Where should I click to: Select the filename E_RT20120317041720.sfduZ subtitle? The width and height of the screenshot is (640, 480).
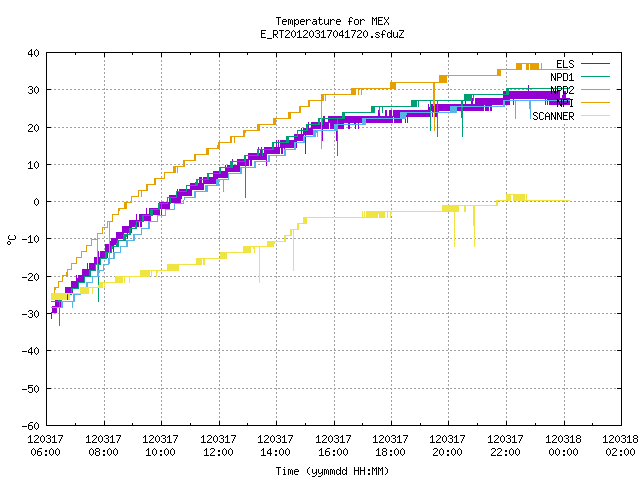pyautogui.click(x=332, y=34)
